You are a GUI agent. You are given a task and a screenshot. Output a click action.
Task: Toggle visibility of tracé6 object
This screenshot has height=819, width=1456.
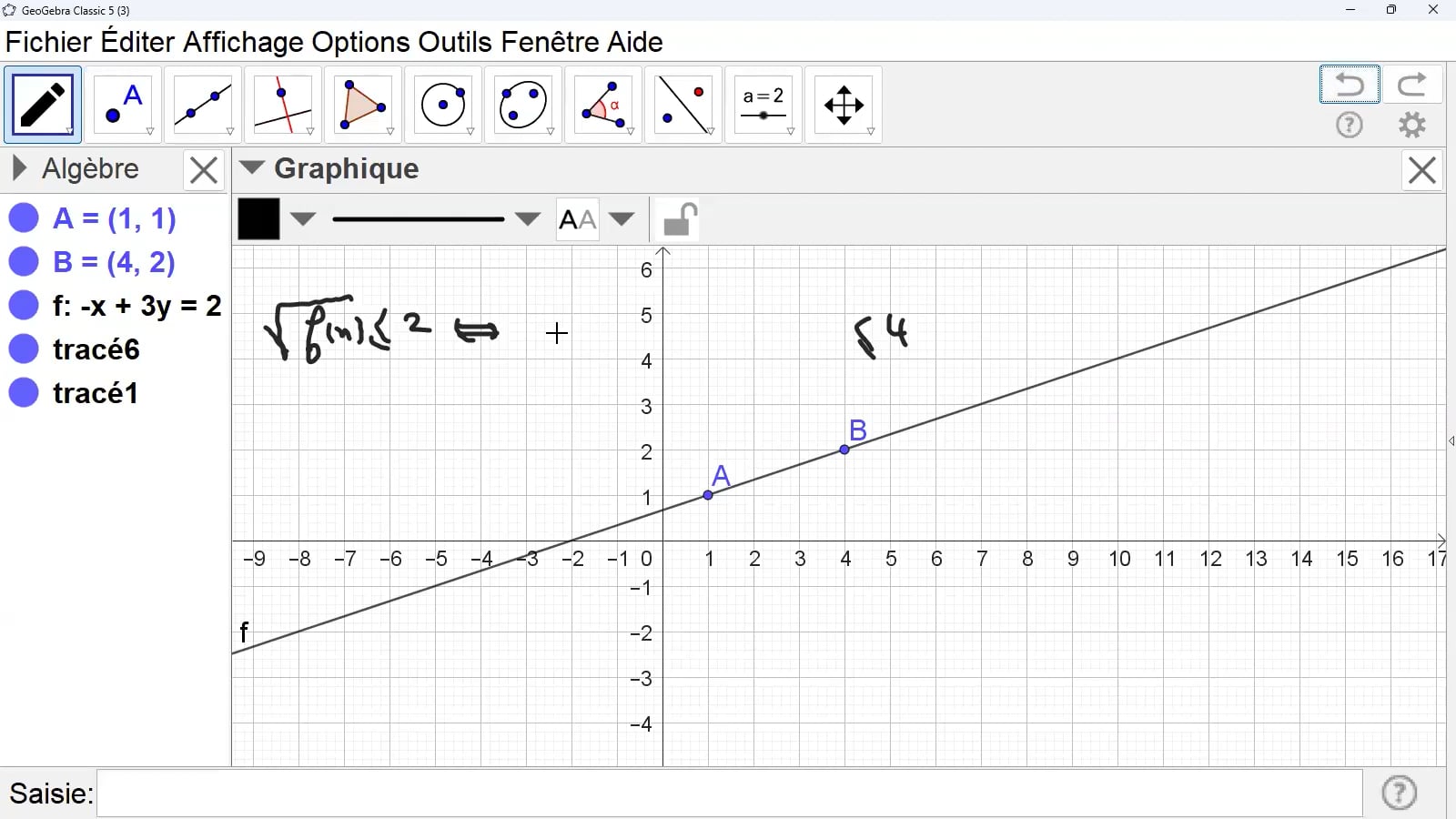tap(24, 349)
